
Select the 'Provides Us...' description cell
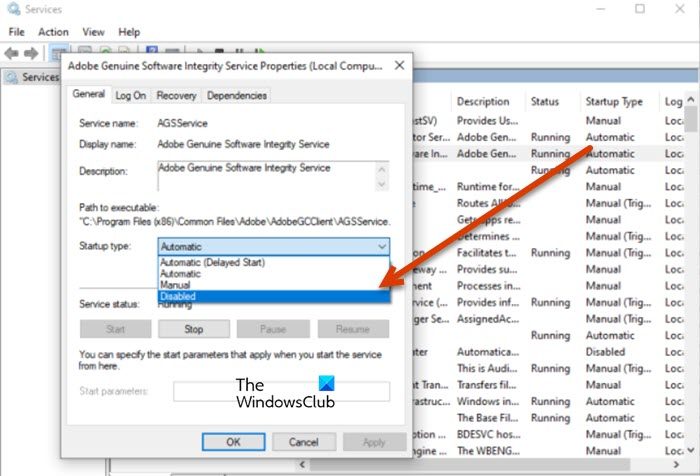[x=488, y=121]
